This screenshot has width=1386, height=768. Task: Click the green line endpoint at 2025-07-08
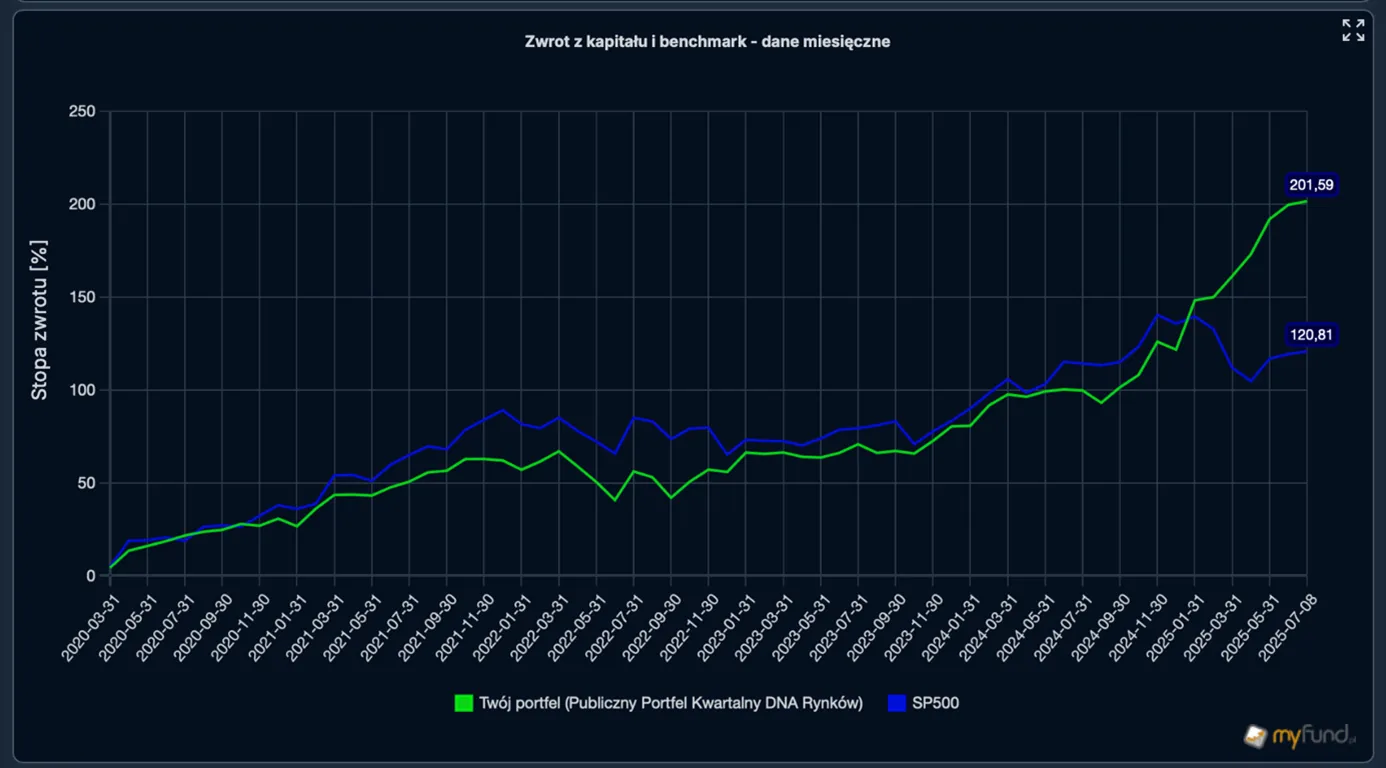pyautogui.click(x=1306, y=201)
